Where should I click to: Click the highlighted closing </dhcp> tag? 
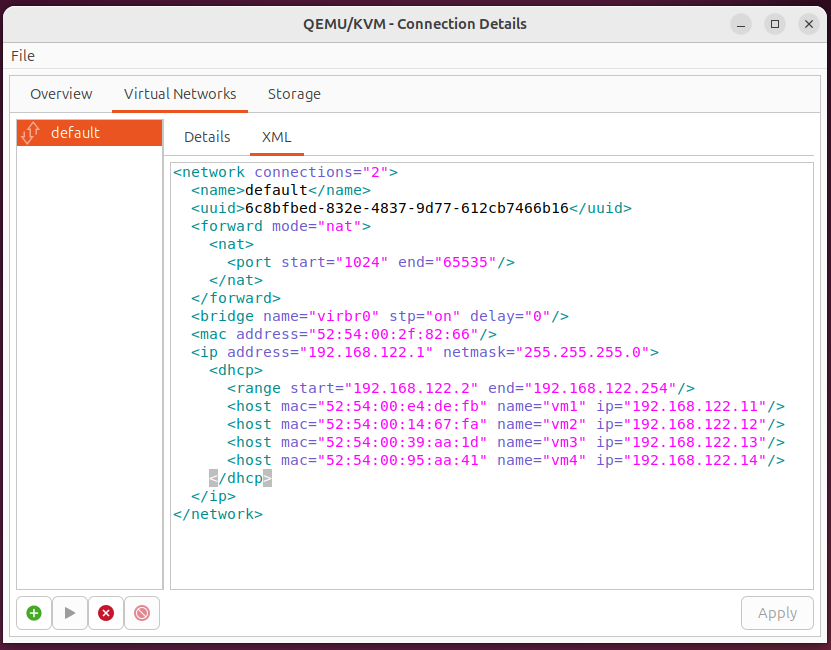[241, 479]
